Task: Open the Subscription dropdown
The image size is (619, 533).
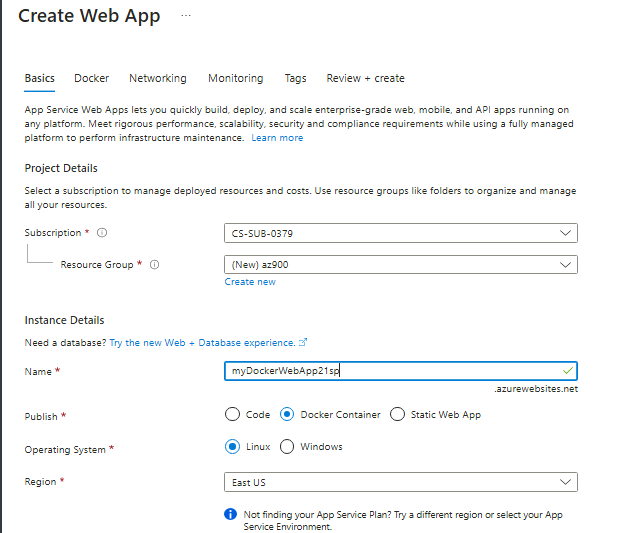Action: (x=401, y=233)
